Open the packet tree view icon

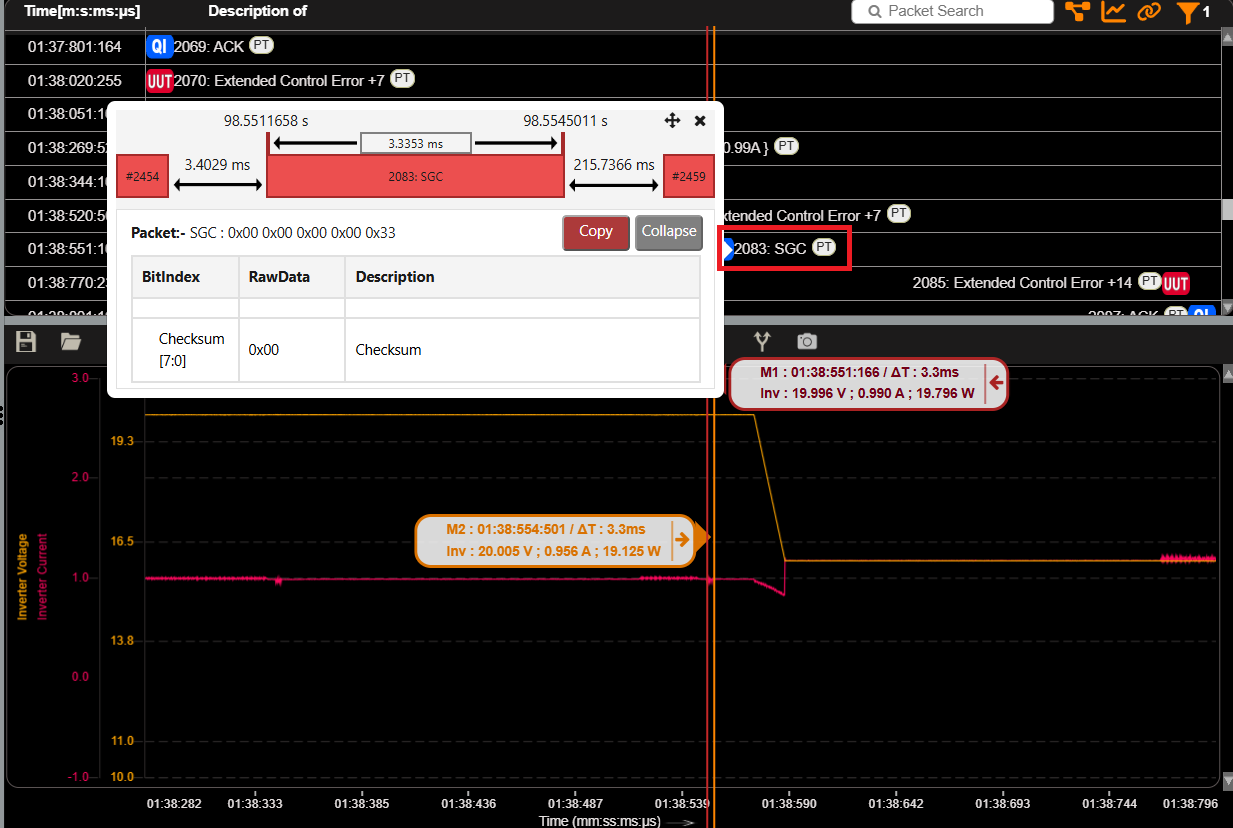[1077, 12]
